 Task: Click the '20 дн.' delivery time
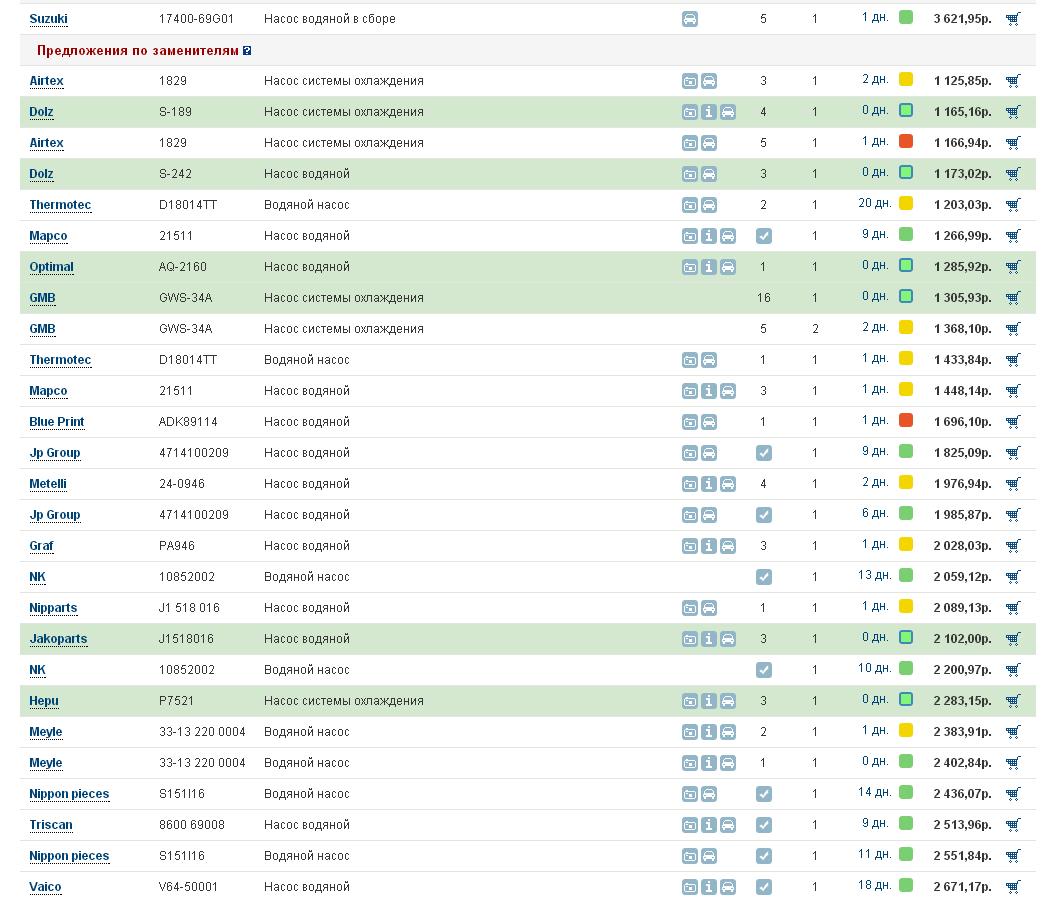pyautogui.click(x=875, y=204)
